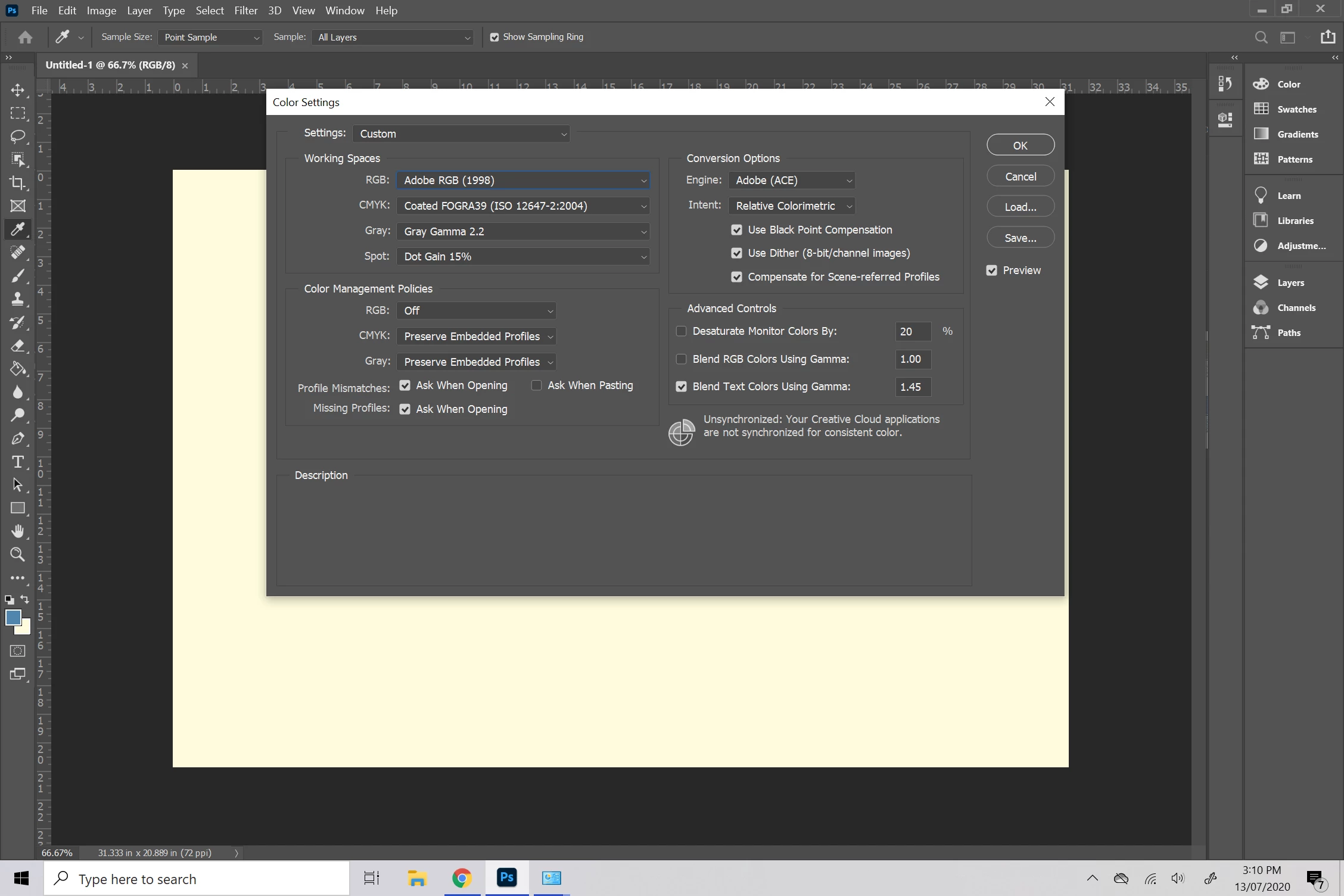Open the Swatches panel

(1296, 109)
